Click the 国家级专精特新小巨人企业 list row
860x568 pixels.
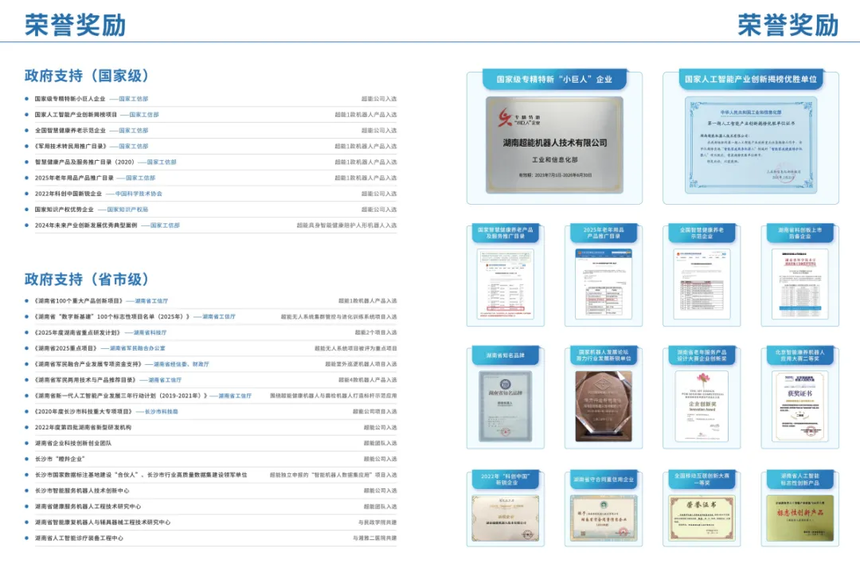click(211, 99)
